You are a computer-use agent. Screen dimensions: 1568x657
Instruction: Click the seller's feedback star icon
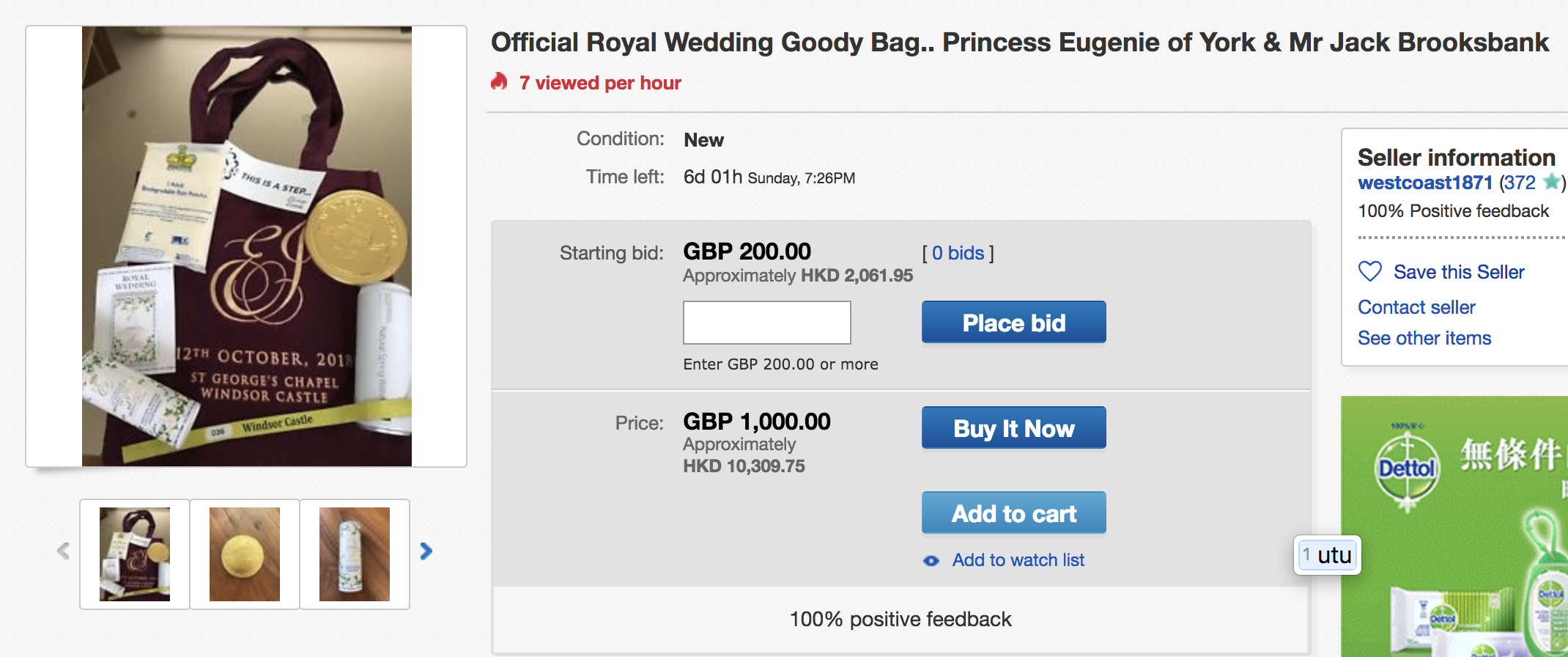pyautogui.click(x=1550, y=181)
